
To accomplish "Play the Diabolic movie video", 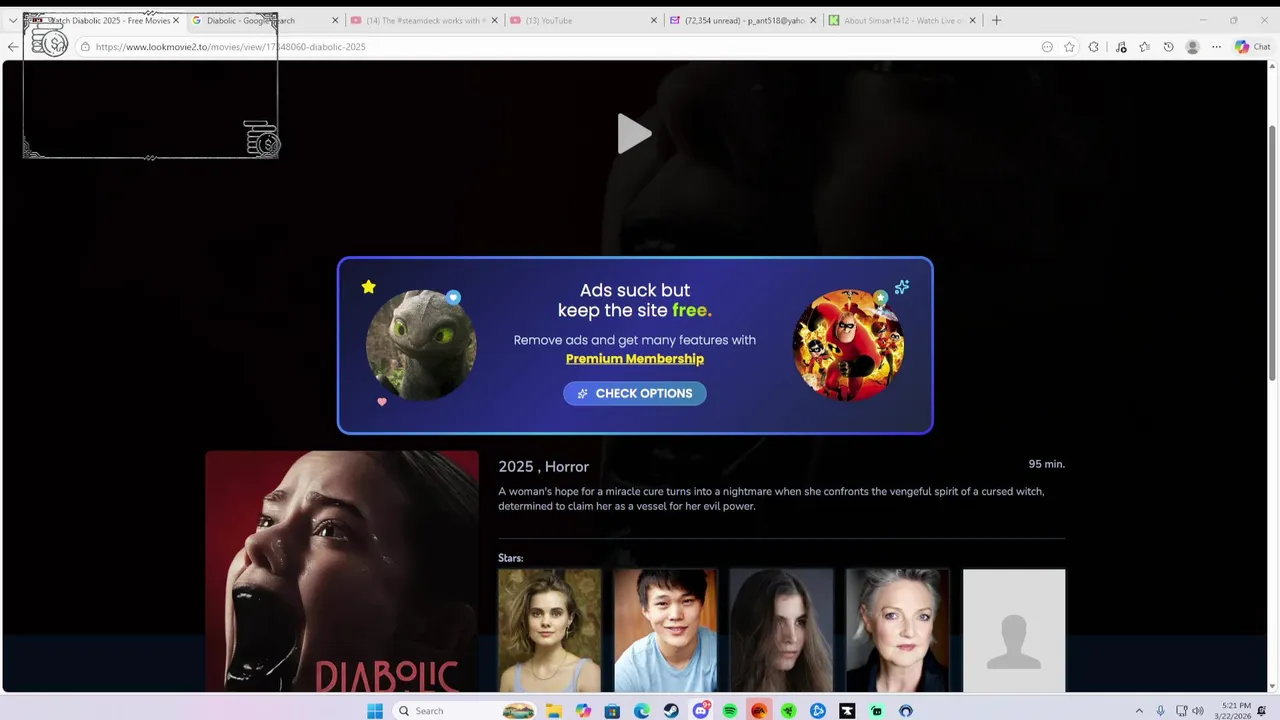I will pyautogui.click(x=634, y=133).
